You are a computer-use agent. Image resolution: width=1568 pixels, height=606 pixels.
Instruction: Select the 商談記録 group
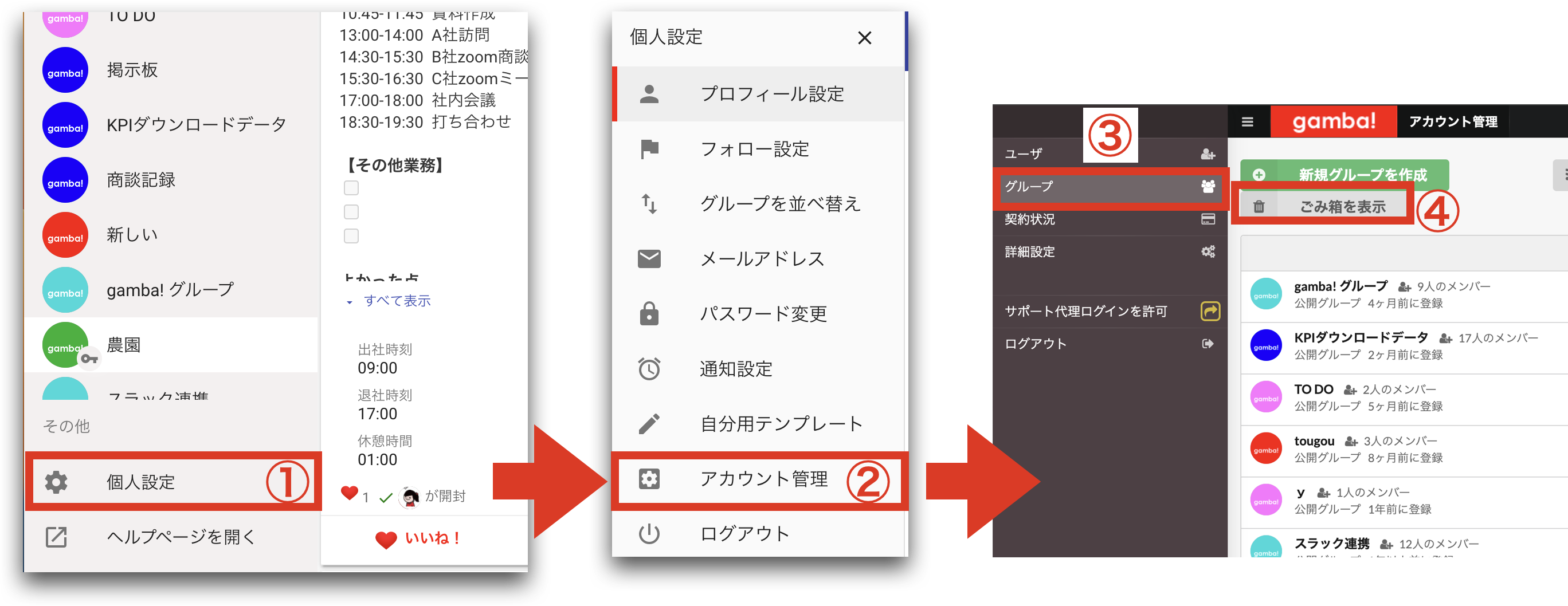(x=172, y=180)
